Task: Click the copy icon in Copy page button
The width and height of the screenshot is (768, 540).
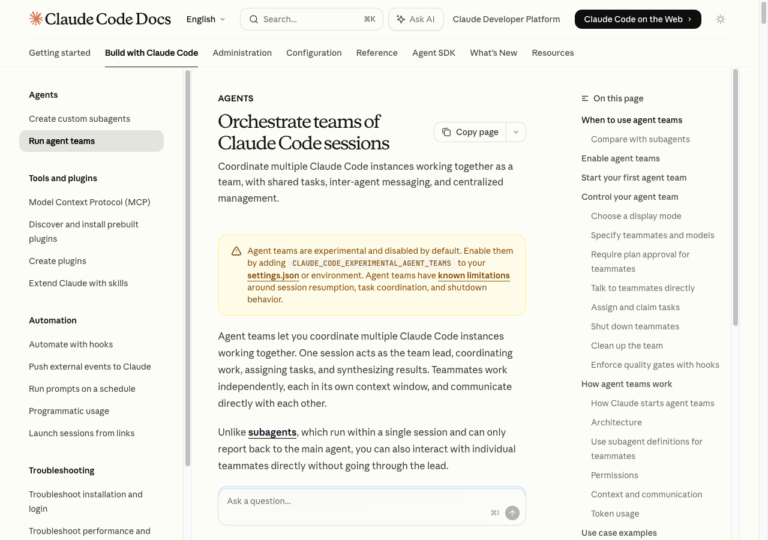Action: click(x=446, y=132)
